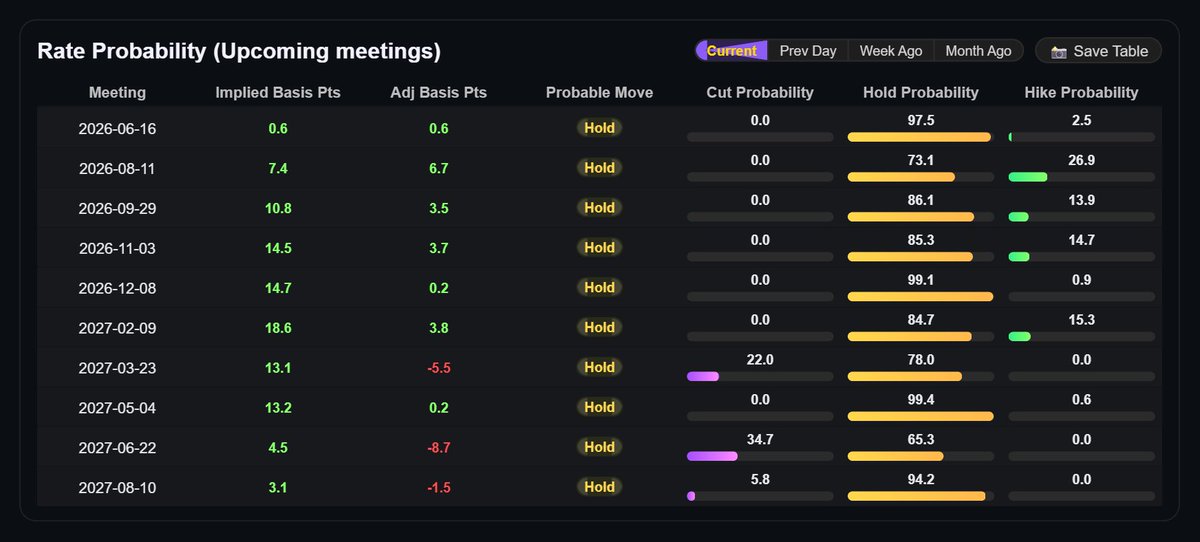Click the Hike Probability column header
Screen dimensions: 1200x542
(x=1081, y=92)
